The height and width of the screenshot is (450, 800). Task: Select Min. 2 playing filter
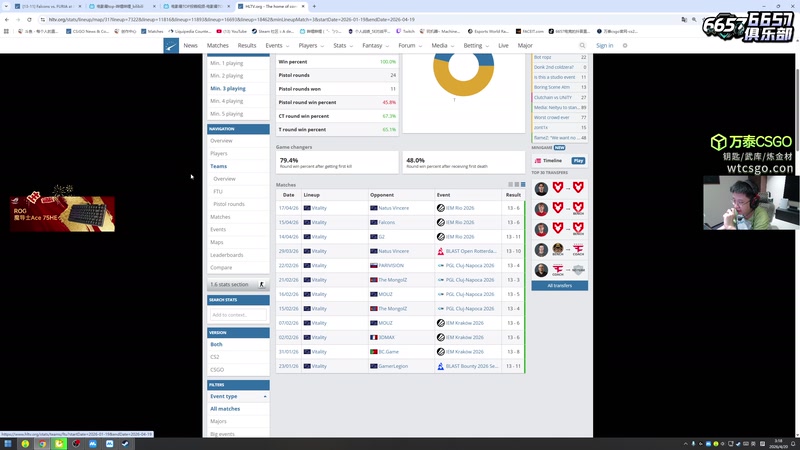point(227,76)
